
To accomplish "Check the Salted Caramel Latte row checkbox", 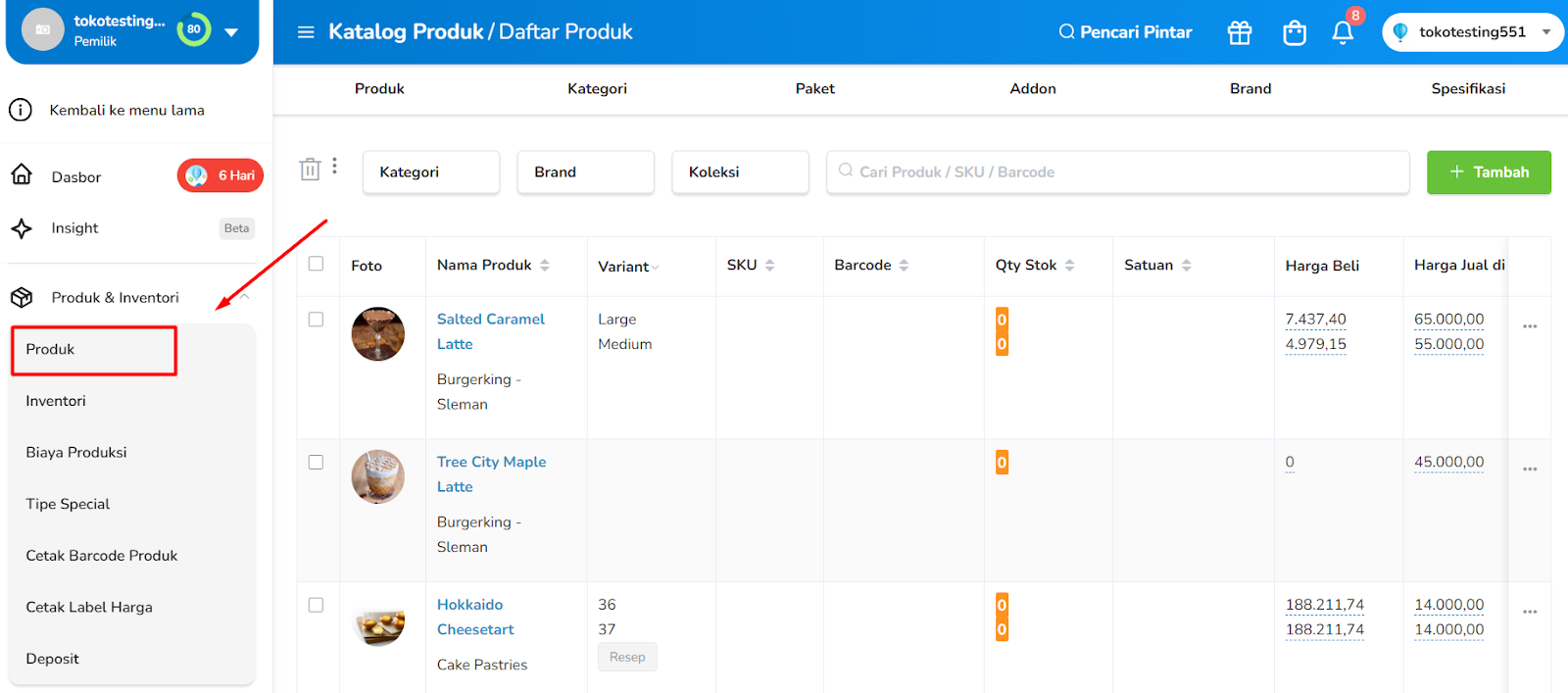I will pyautogui.click(x=316, y=320).
